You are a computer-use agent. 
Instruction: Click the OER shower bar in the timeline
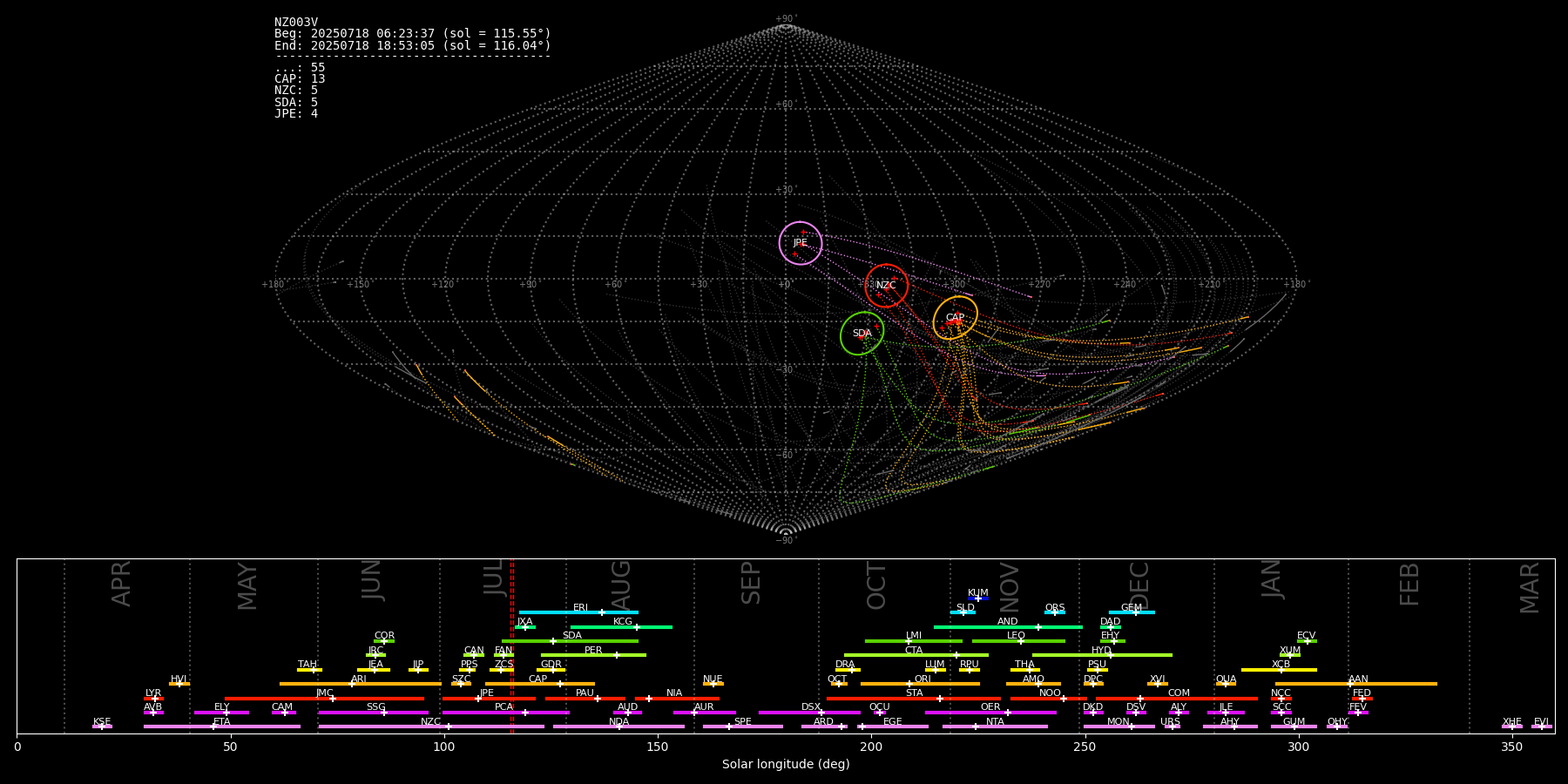pos(990,712)
